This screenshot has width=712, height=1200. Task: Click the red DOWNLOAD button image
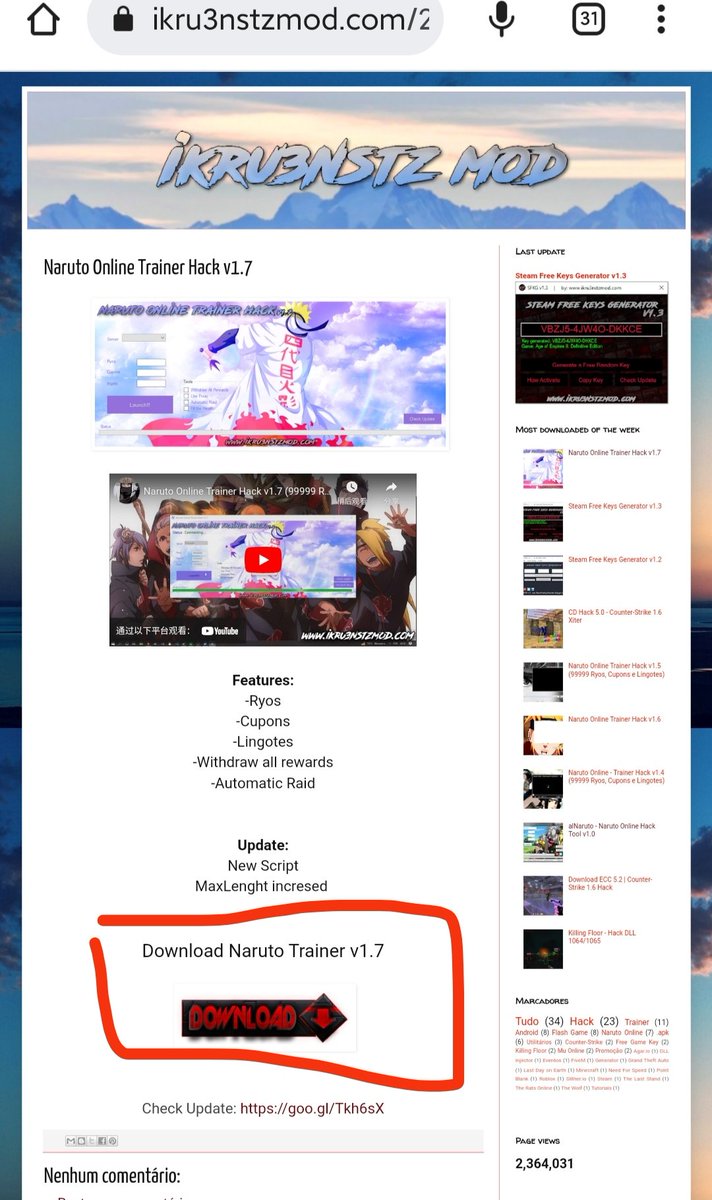[x=264, y=1018]
